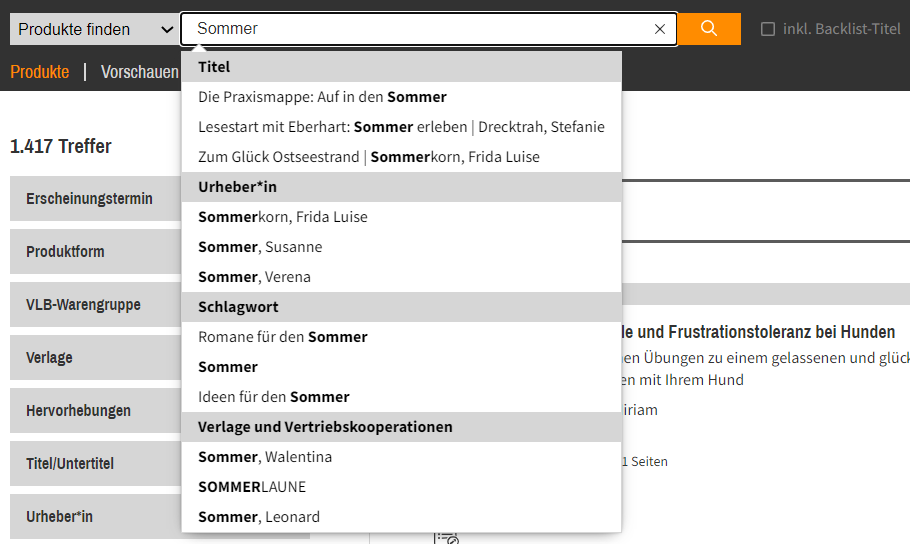Switch to the Produkte tab
The width and height of the screenshot is (910, 544).
click(39, 72)
